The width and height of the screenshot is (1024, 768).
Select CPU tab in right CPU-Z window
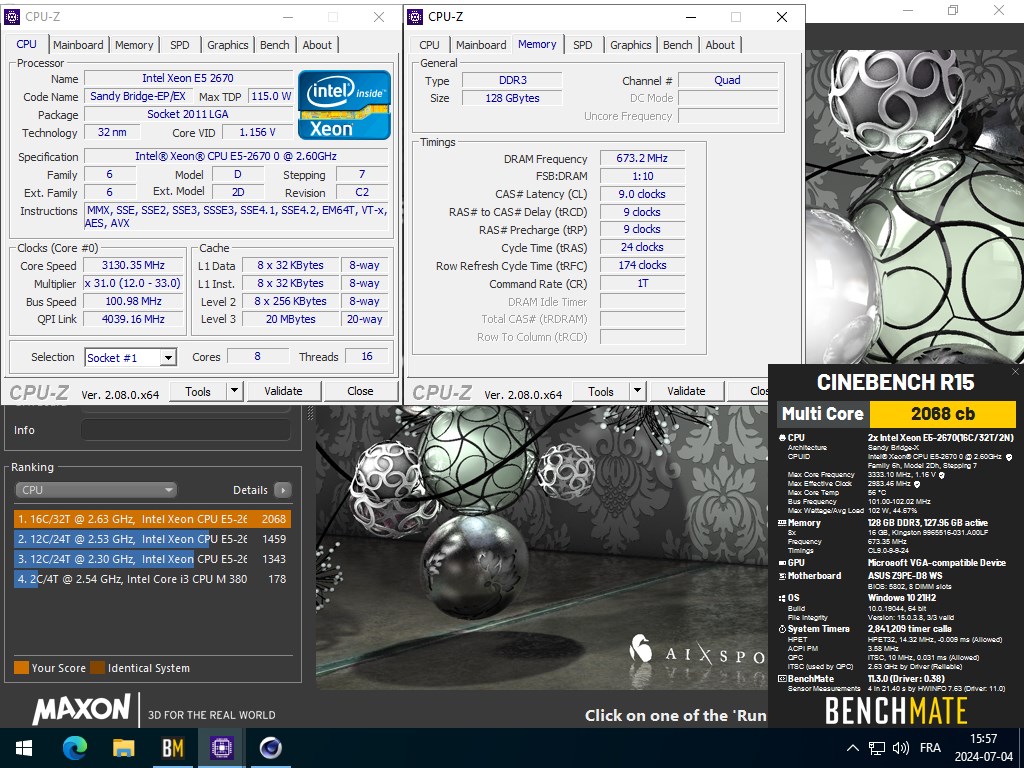[429, 45]
